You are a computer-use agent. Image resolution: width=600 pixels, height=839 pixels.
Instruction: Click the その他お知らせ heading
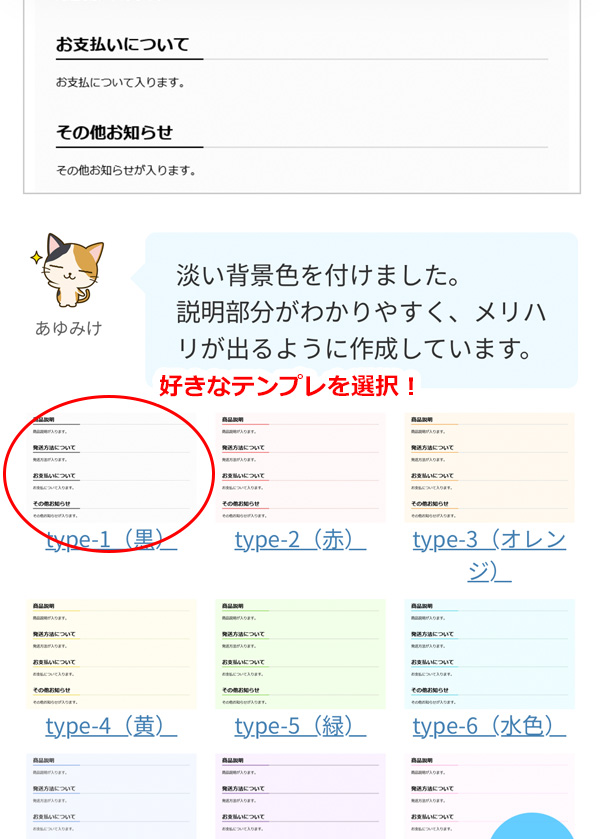click(x=115, y=132)
